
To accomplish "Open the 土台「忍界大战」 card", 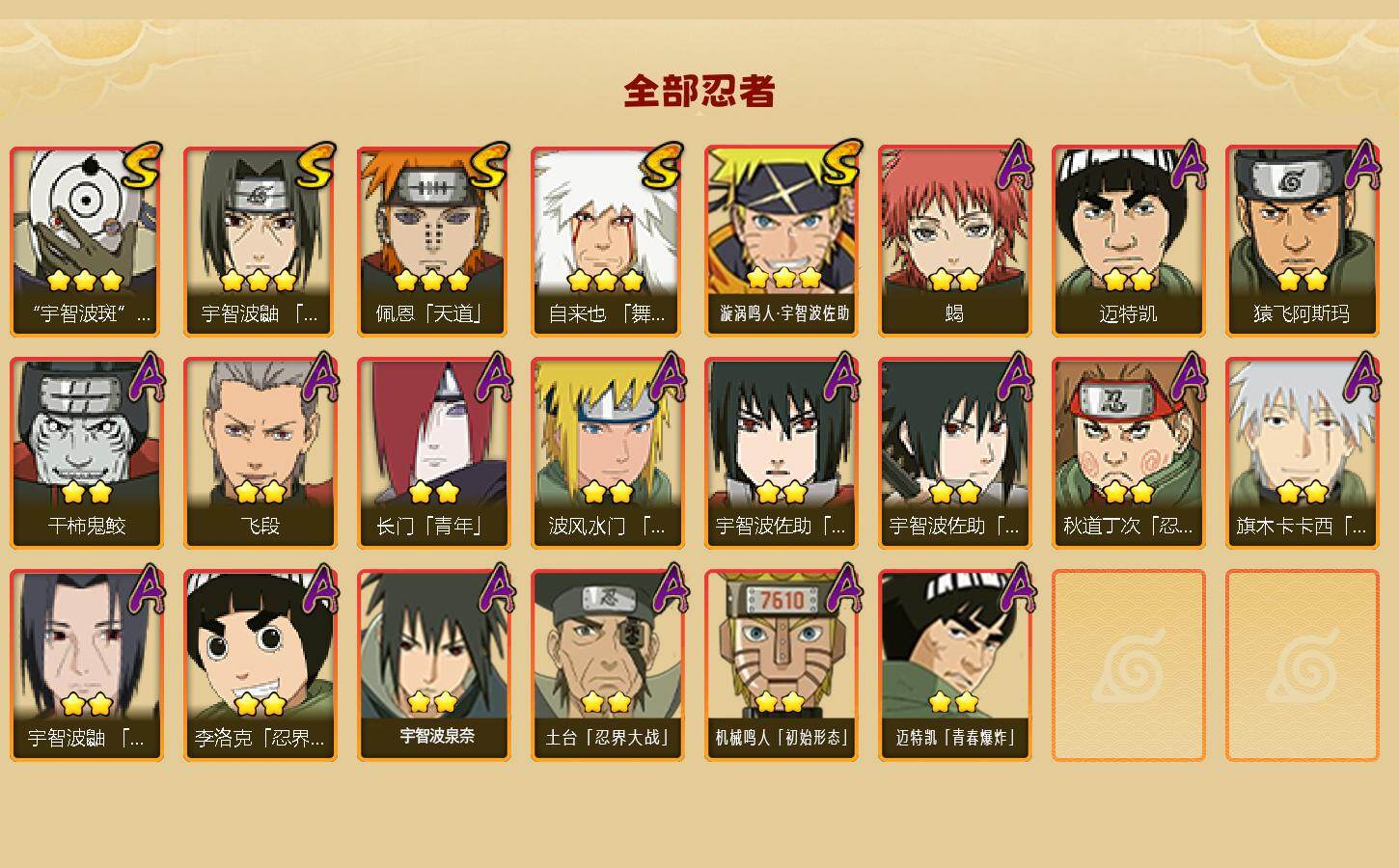I will coord(607,665).
